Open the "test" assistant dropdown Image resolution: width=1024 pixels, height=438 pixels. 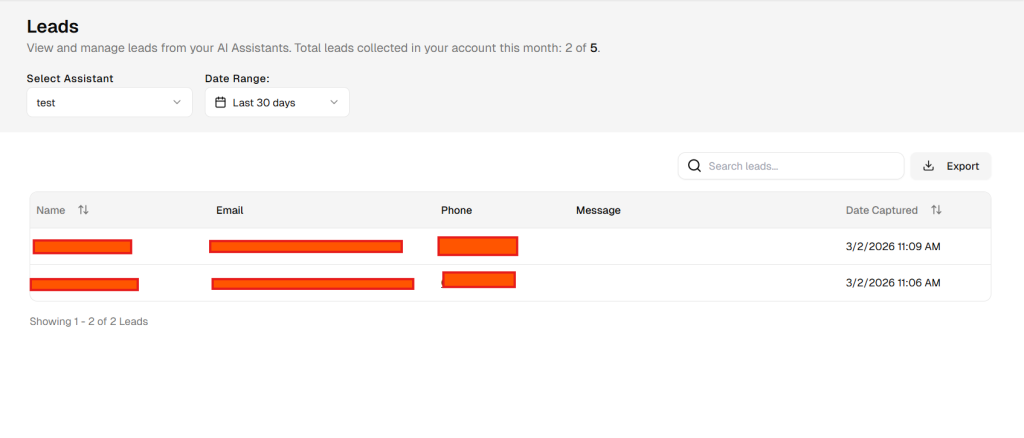[x=109, y=102]
